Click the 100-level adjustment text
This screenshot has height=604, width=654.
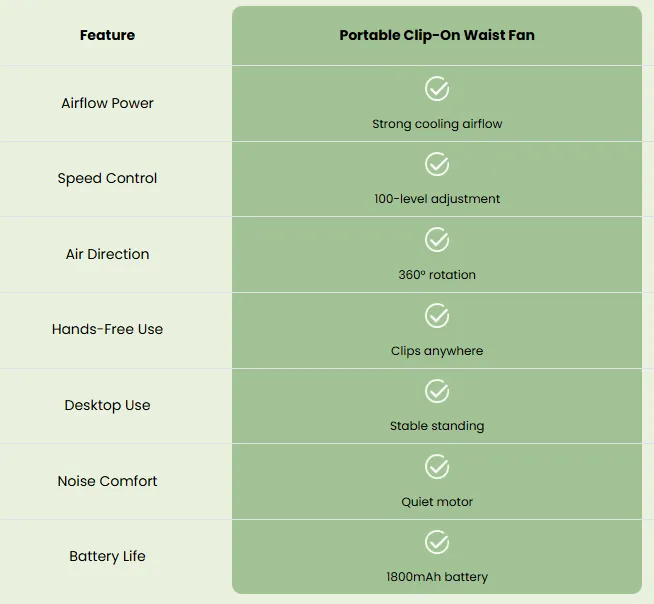[437, 199]
